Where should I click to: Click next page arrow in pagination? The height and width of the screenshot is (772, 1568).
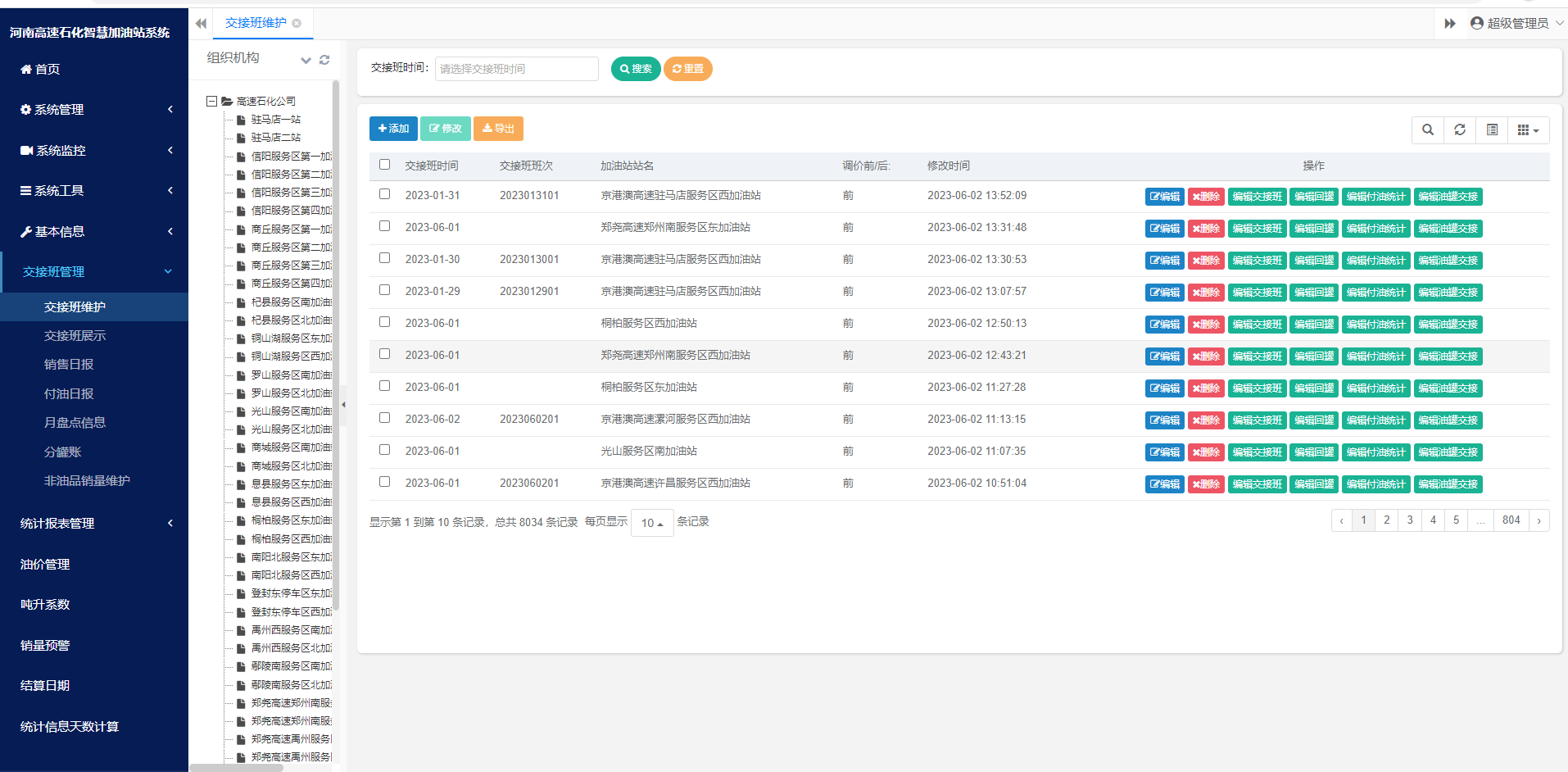(1539, 520)
